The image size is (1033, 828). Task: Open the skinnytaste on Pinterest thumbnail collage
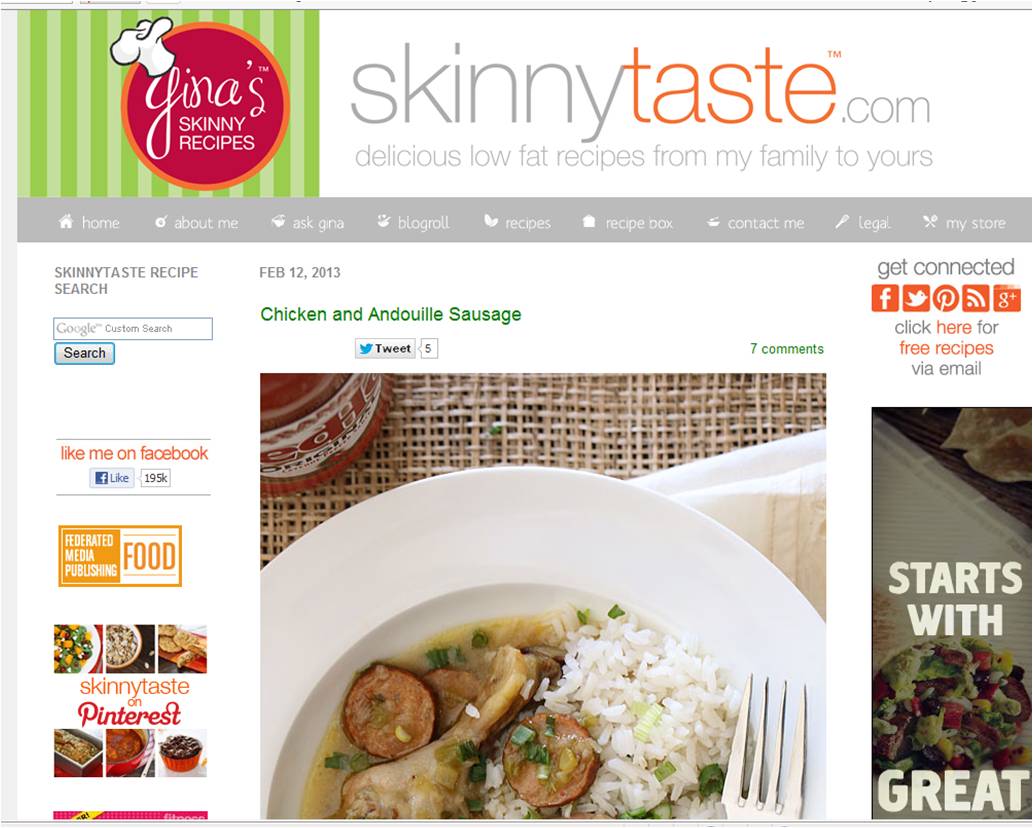click(x=130, y=701)
